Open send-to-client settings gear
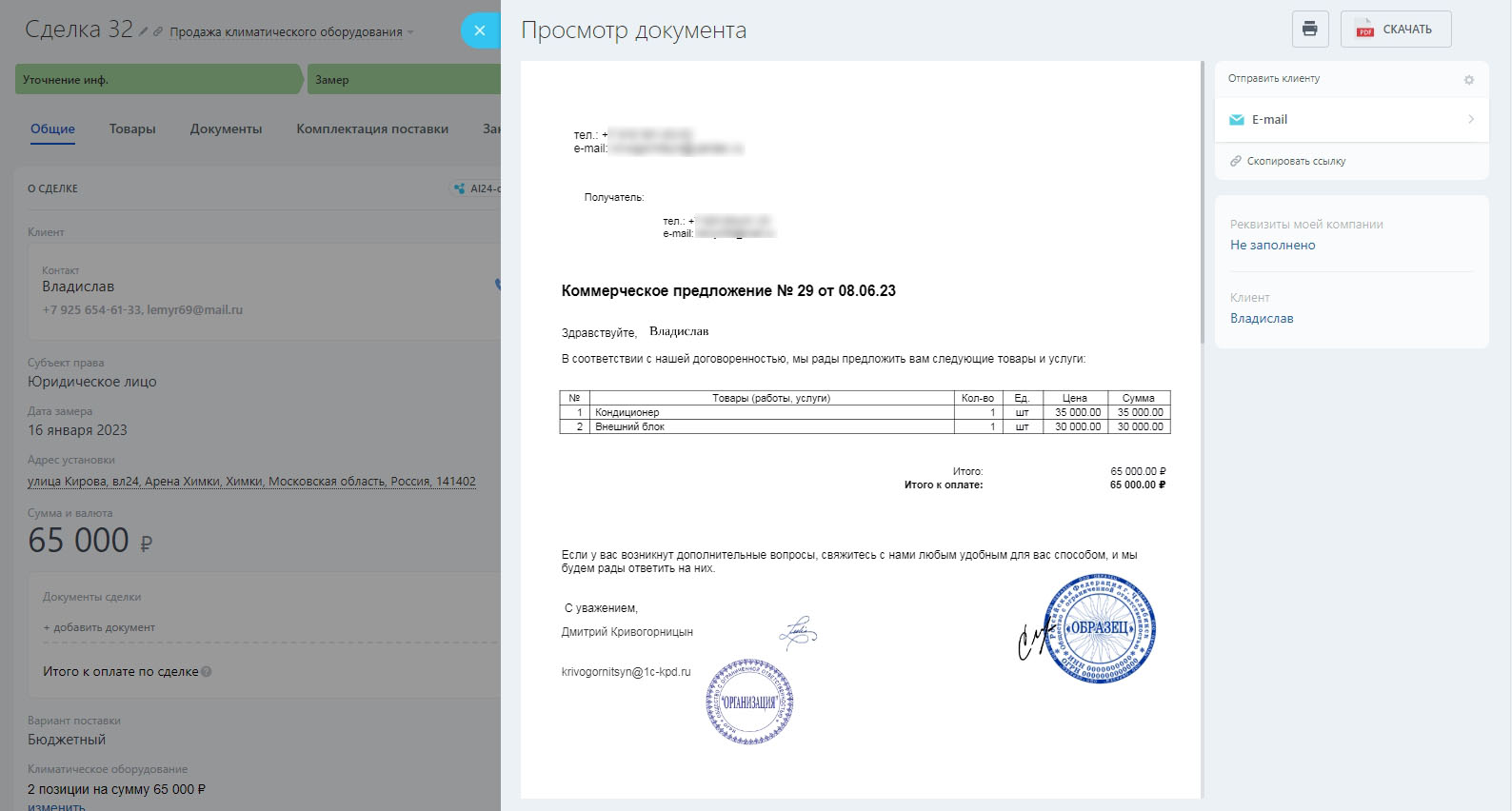Viewport: 1512px width, 811px height. point(1469,80)
